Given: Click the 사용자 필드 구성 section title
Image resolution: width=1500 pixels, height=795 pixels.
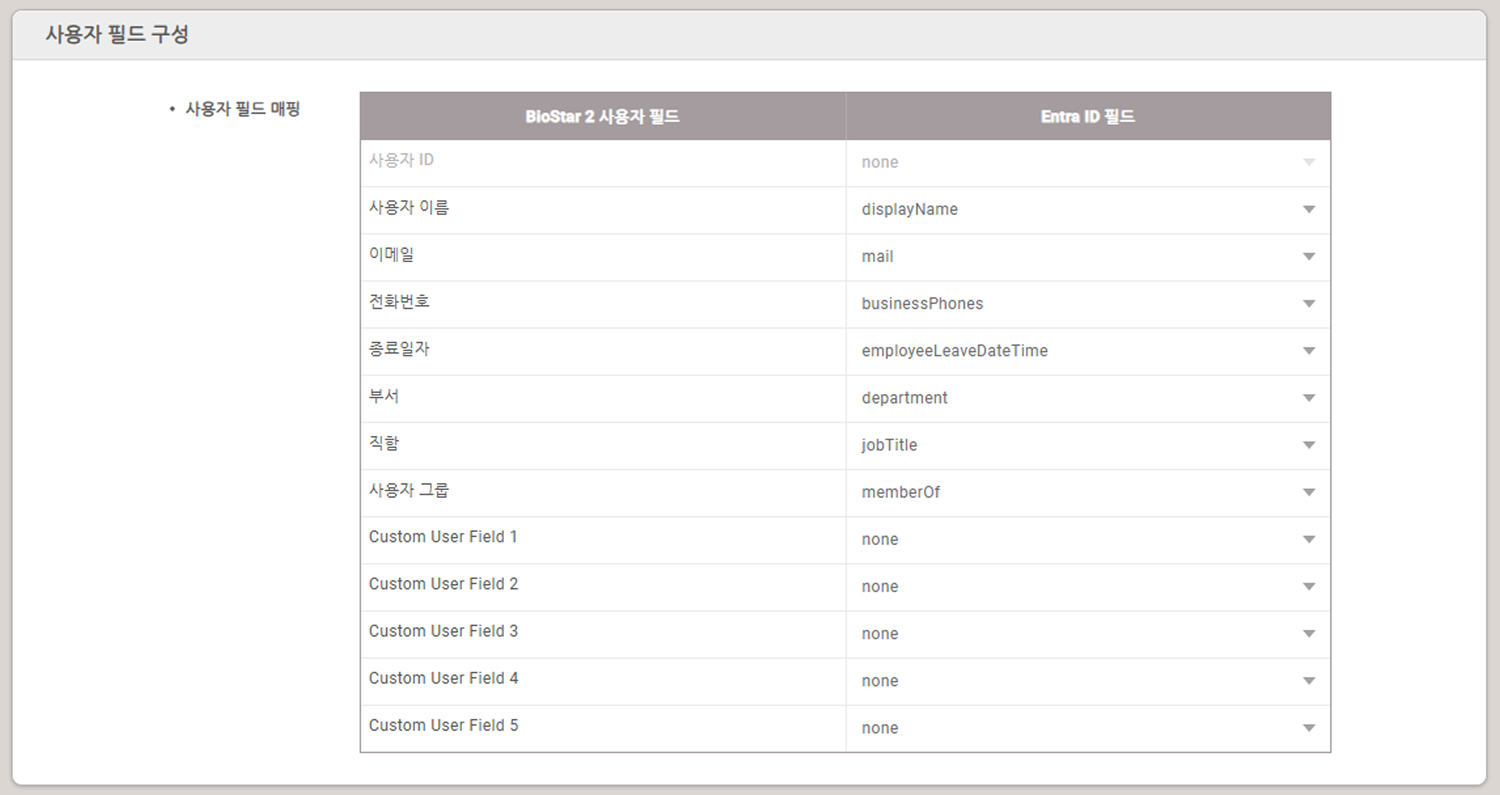Looking at the screenshot, I should coord(117,35).
